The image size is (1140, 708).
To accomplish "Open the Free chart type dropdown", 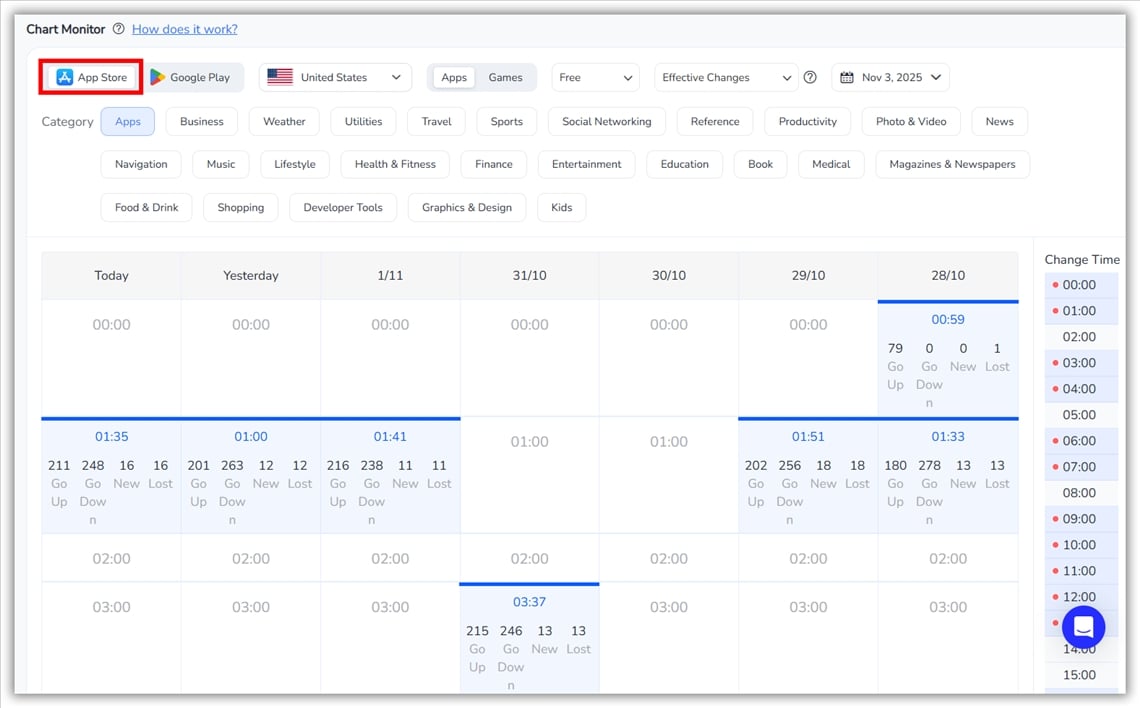I will click(596, 77).
